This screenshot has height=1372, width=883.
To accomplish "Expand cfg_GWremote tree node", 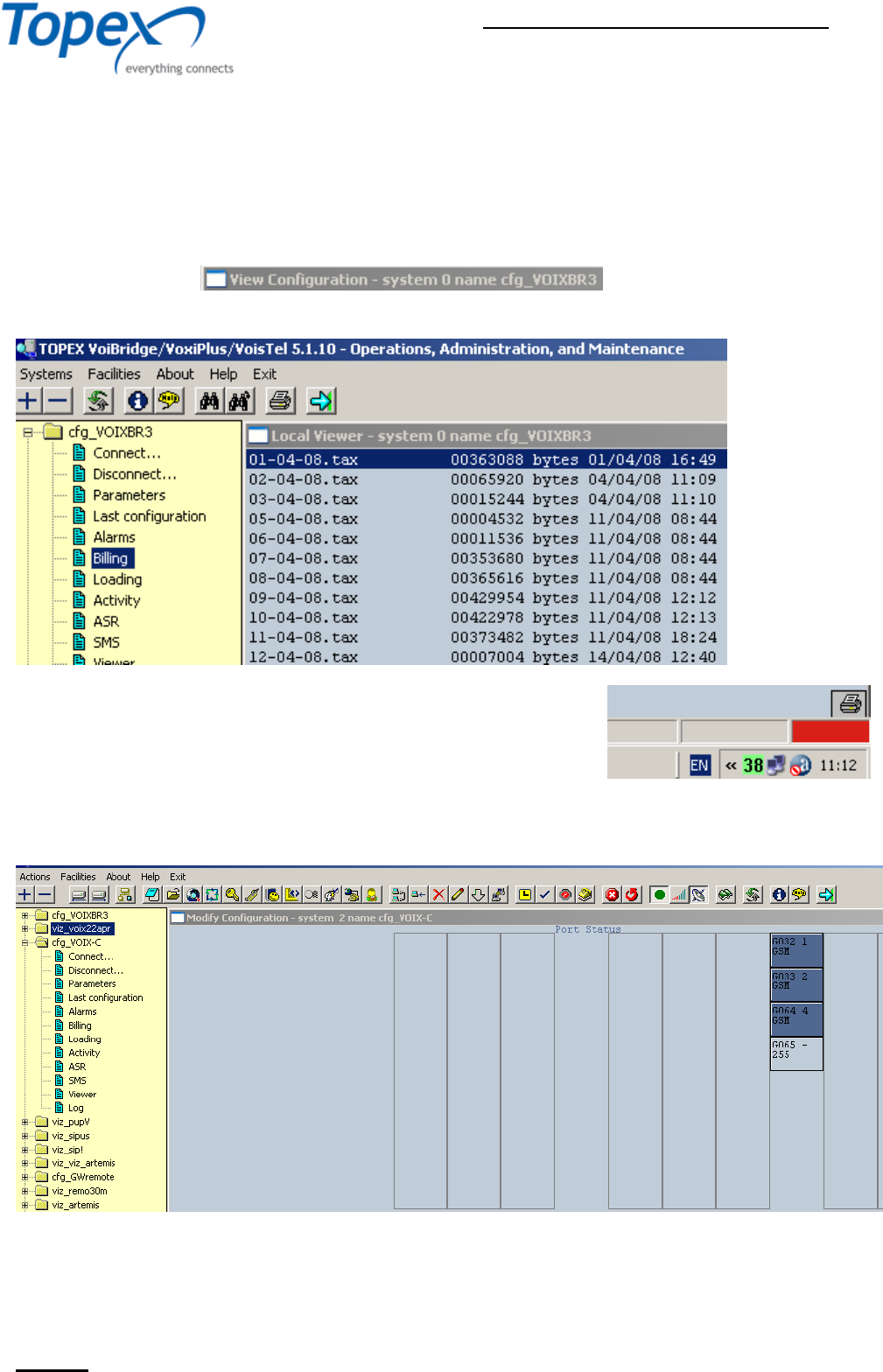I will (x=25, y=1177).
